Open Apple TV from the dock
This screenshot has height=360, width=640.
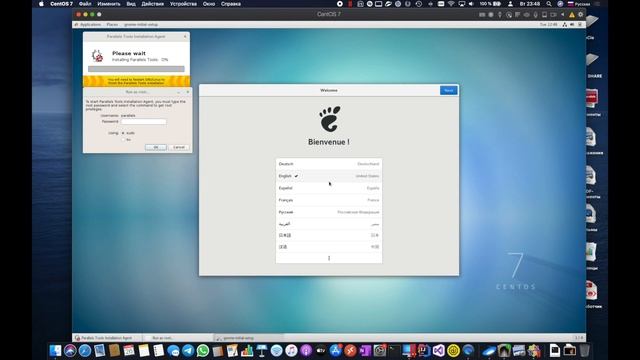[320, 351]
